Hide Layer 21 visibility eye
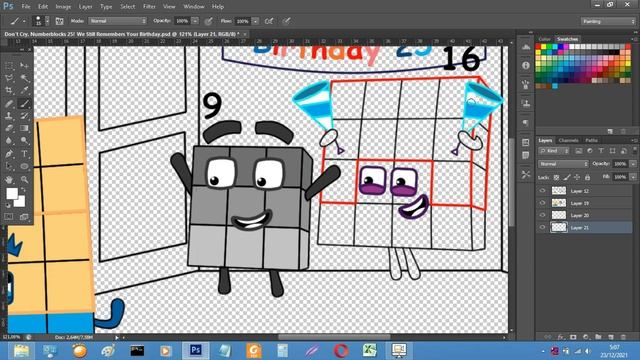This screenshot has height=360, width=640. tap(542, 227)
